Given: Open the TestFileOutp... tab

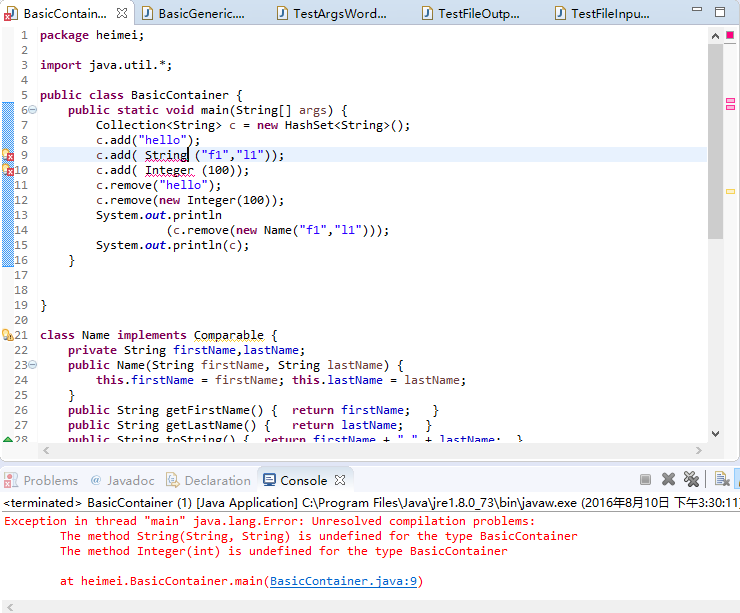Looking at the screenshot, I should pos(479,14).
